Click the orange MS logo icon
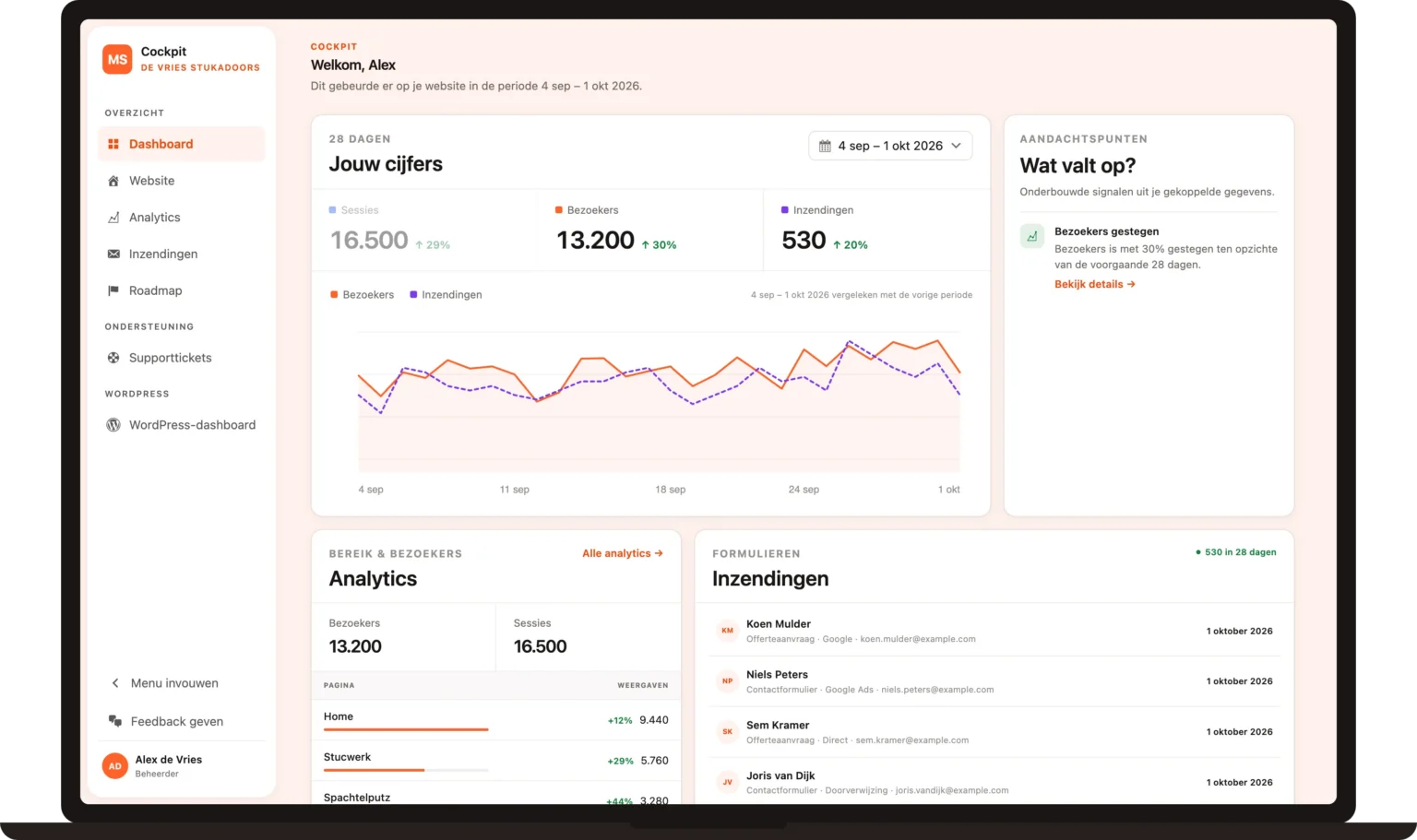The width and height of the screenshot is (1417, 840). (117, 59)
